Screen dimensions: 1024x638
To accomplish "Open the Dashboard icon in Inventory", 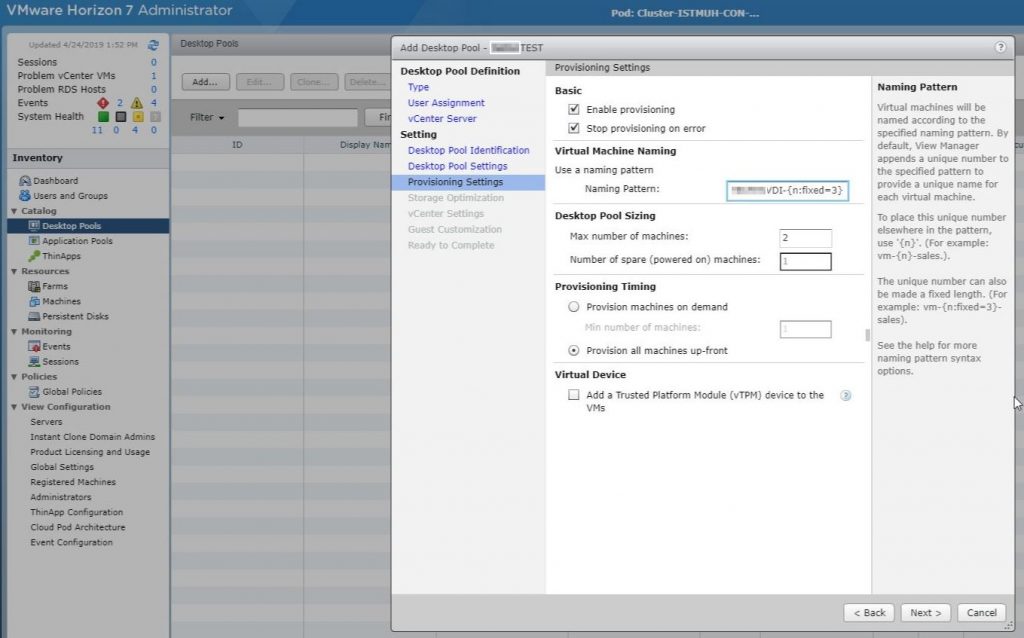I will click(x=25, y=181).
